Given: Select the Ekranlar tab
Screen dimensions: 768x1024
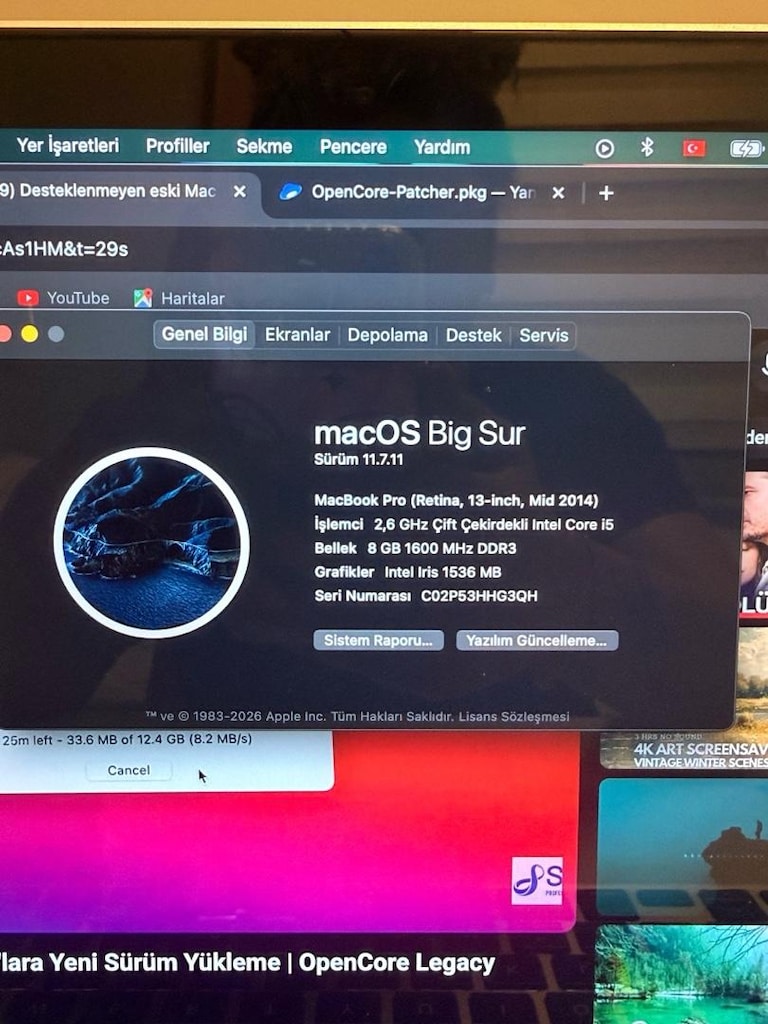Looking at the screenshot, I should click(x=297, y=335).
